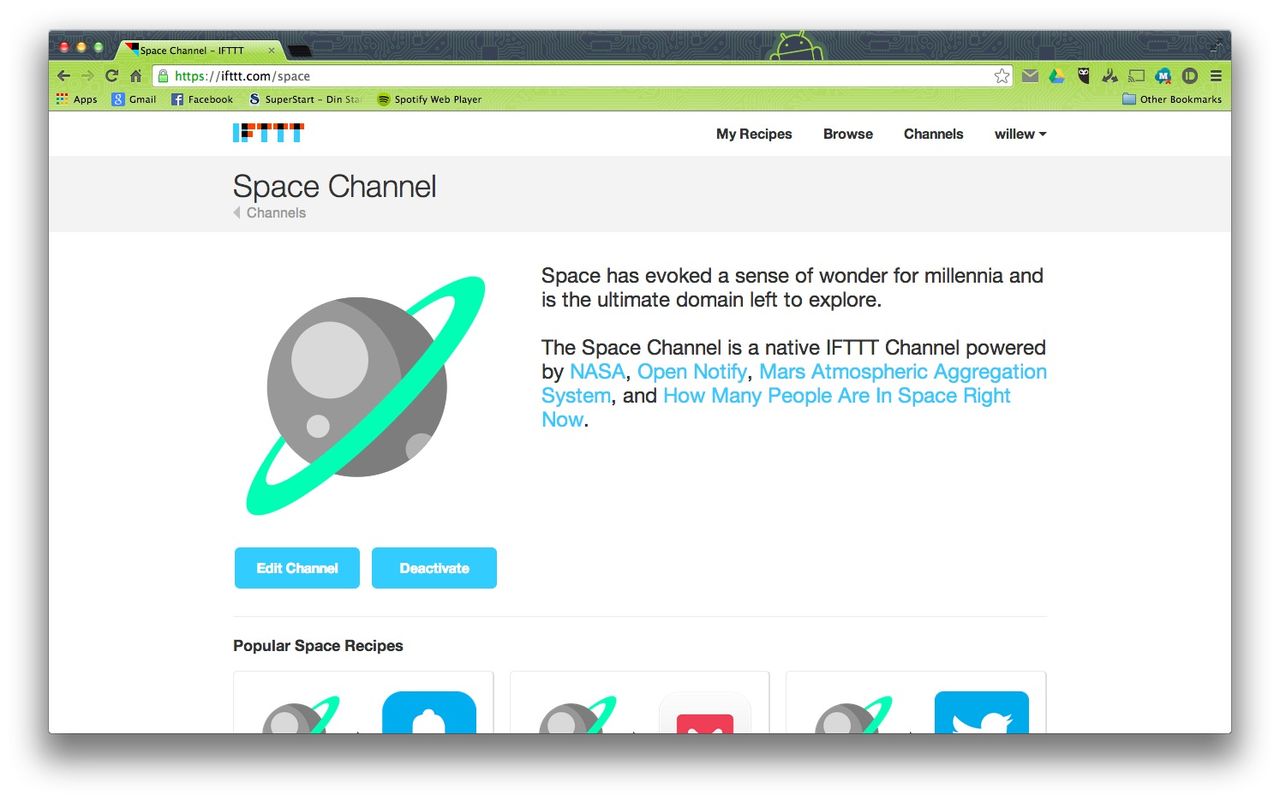Open the first recipe card with bell icon
The image size is (1280, 801).
pos(363,702)
